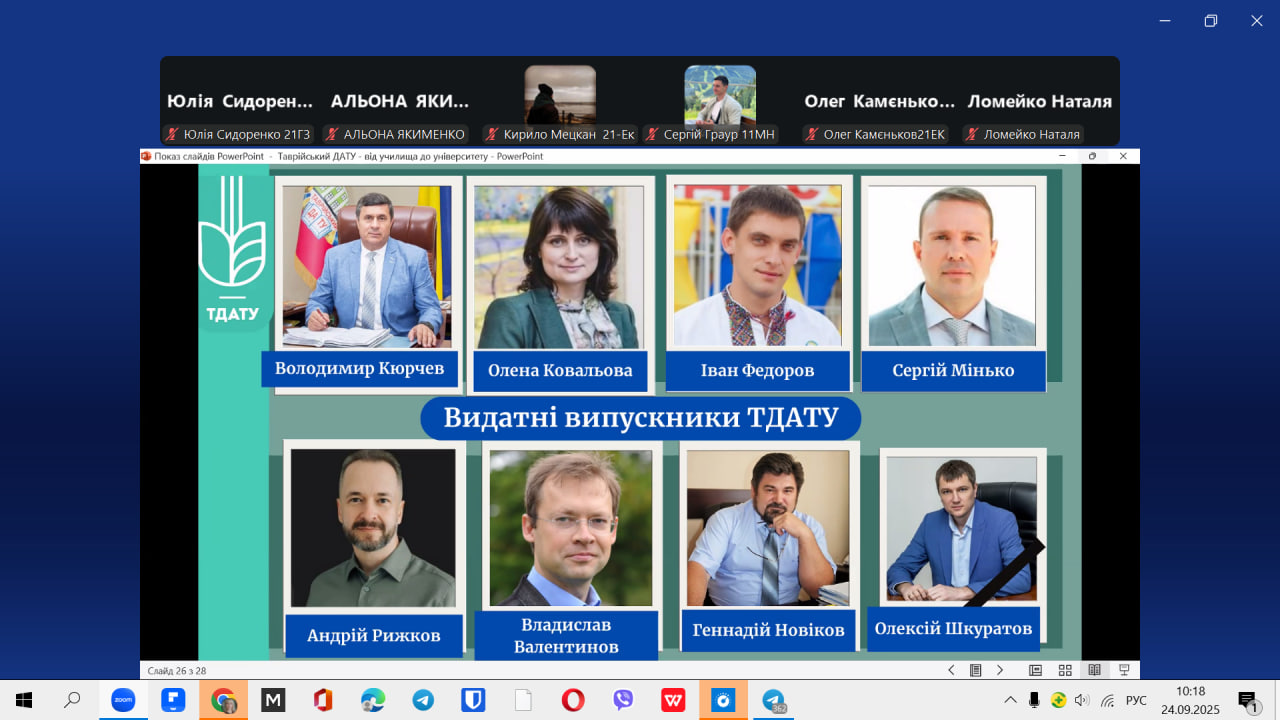Open the clock and calendar flyout

[x=1190, y=700]
